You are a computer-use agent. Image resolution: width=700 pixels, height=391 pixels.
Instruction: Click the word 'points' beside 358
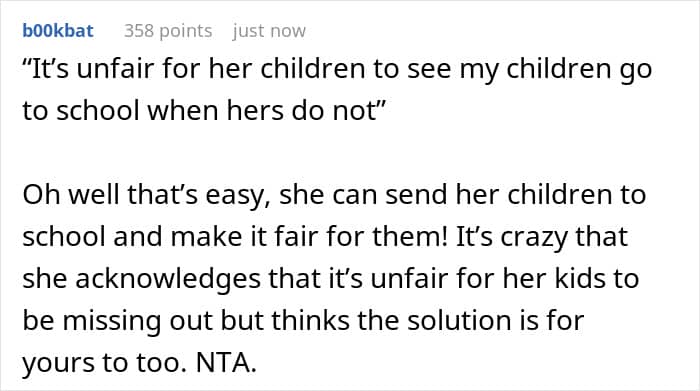coord(185,32)
